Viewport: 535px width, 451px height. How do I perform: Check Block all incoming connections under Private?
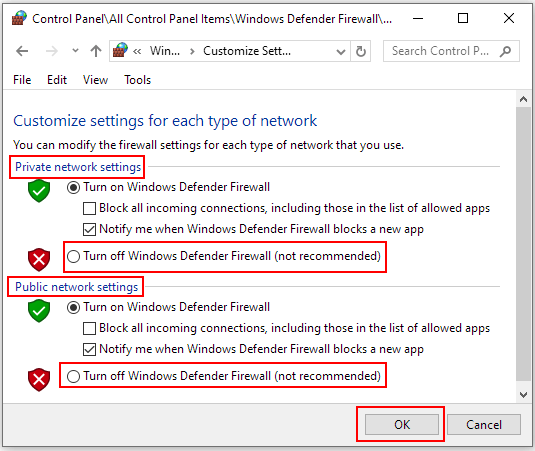[89, 208]
